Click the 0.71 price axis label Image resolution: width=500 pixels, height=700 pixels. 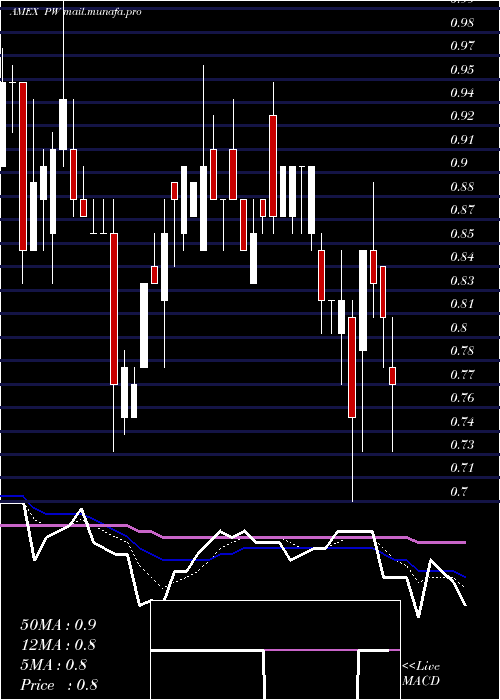[462, 467]
